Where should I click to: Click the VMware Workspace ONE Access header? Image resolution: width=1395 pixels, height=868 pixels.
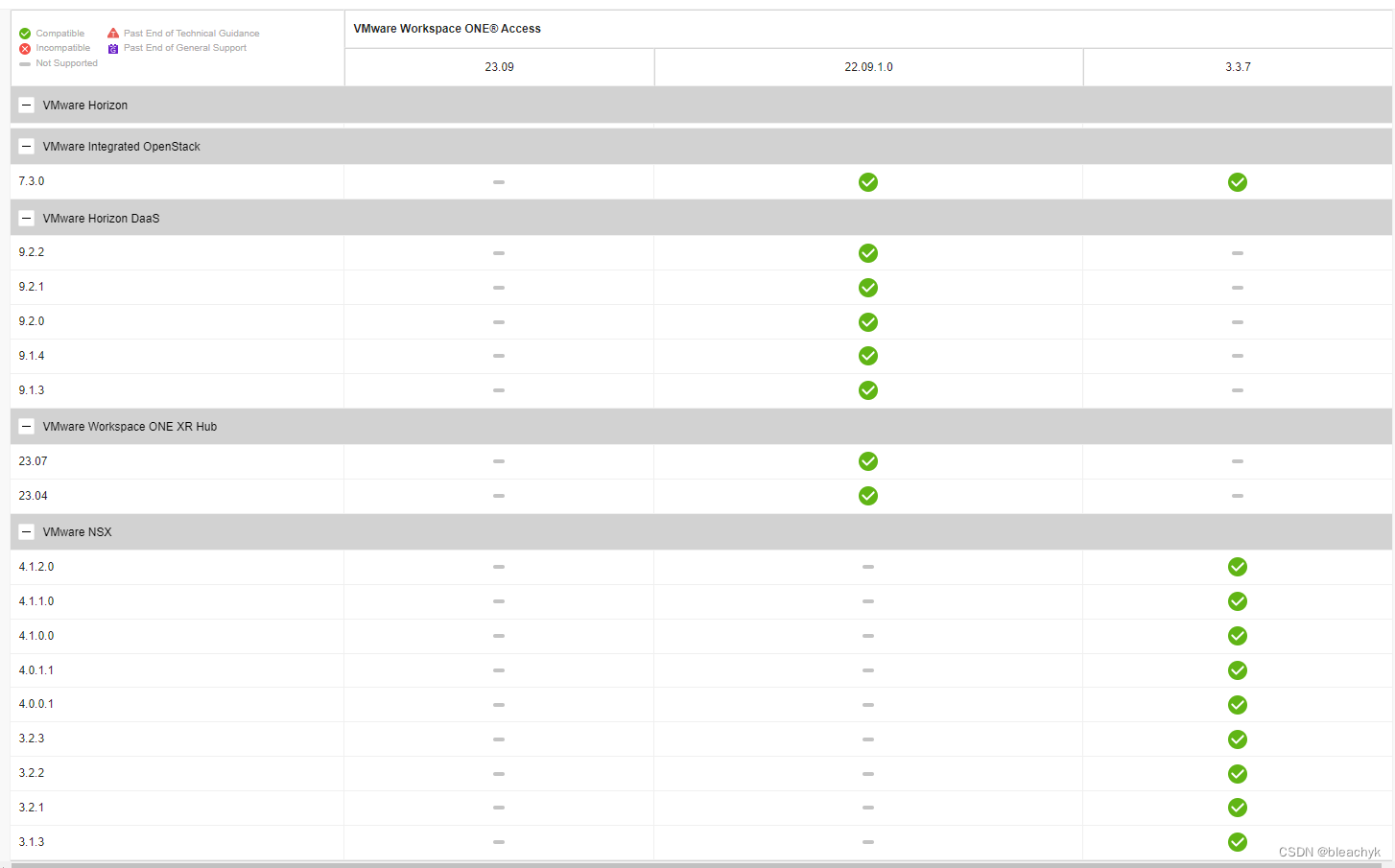[x=446, y=28]
